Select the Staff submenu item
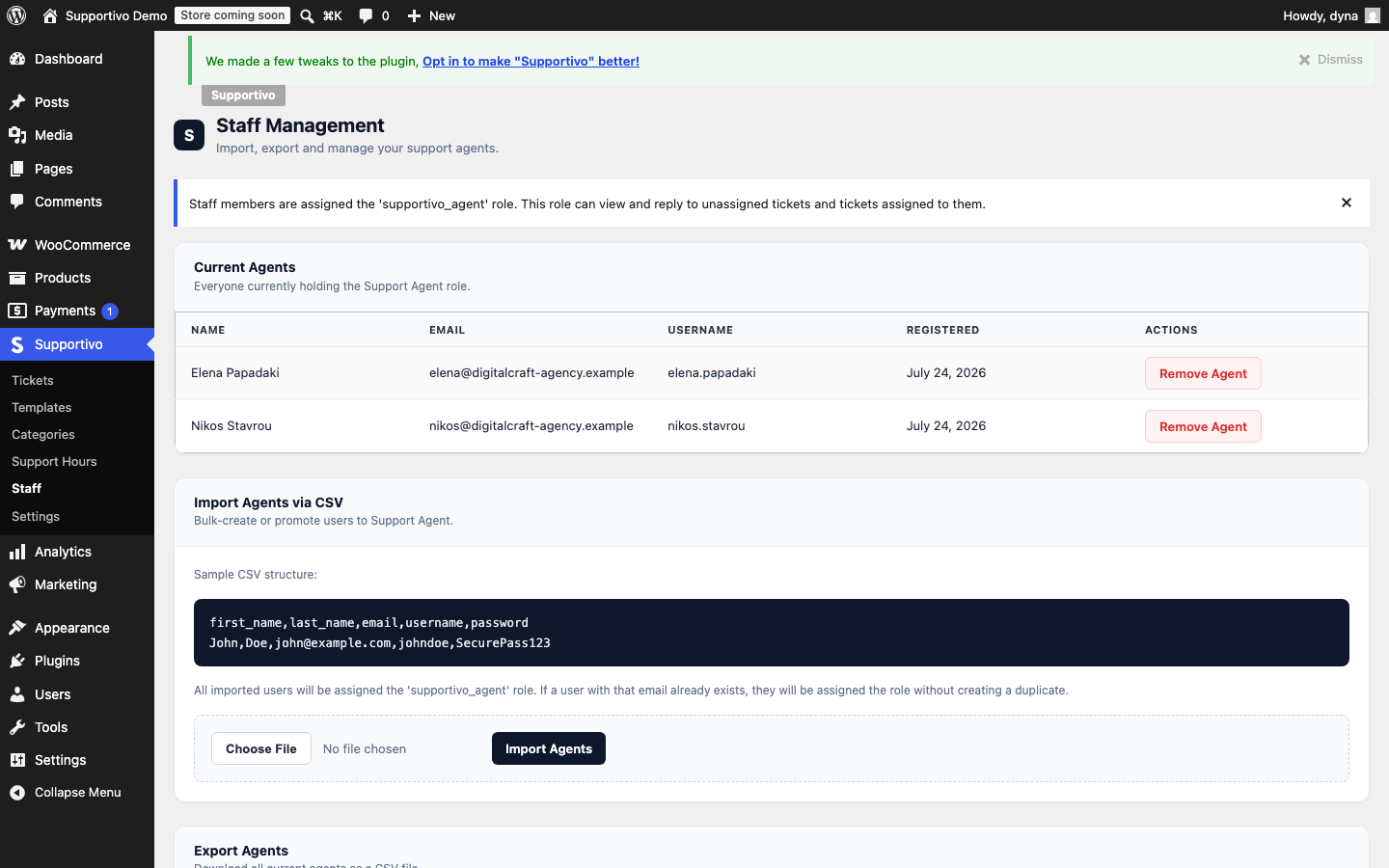Viewport: 1389px width, 868px height. (27, 489)
